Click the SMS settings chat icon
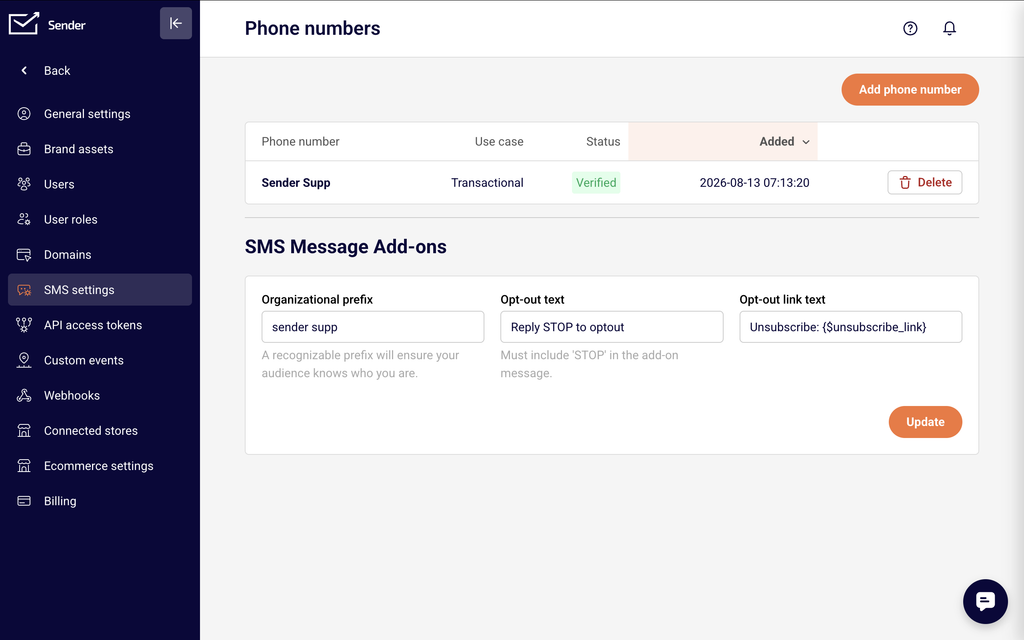The width and height of the screenshot is (1024, 640). (24, 290)
